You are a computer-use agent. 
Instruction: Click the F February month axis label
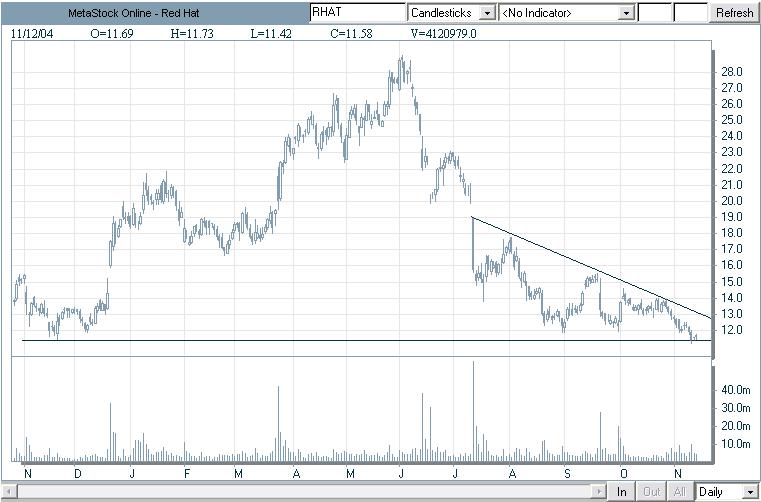(x=187, y=473)
